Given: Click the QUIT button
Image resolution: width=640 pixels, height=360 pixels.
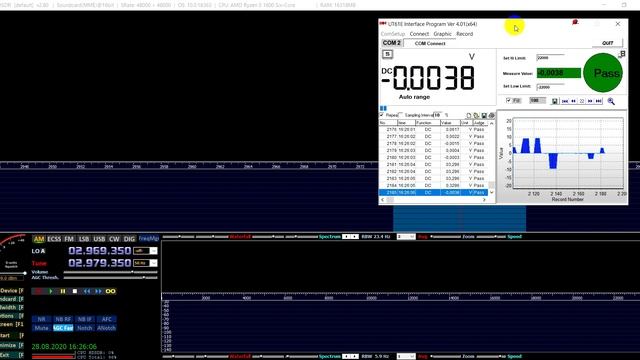Looking at the screenshot, I should [x=608, y=43].
